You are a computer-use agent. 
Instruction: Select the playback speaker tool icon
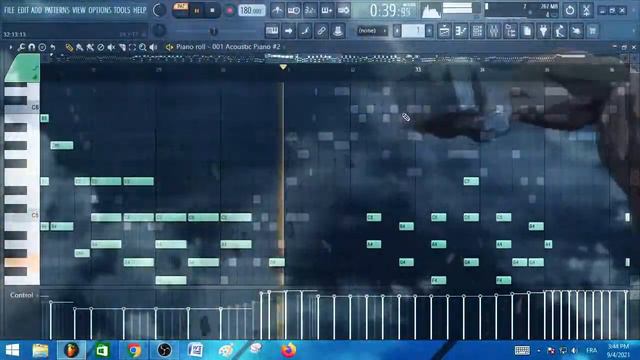click(x=153, y=47)
